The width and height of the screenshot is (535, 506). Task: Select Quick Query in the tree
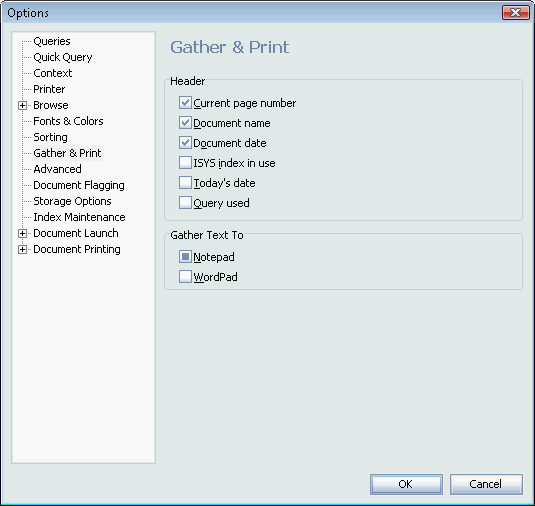(63, 57)
